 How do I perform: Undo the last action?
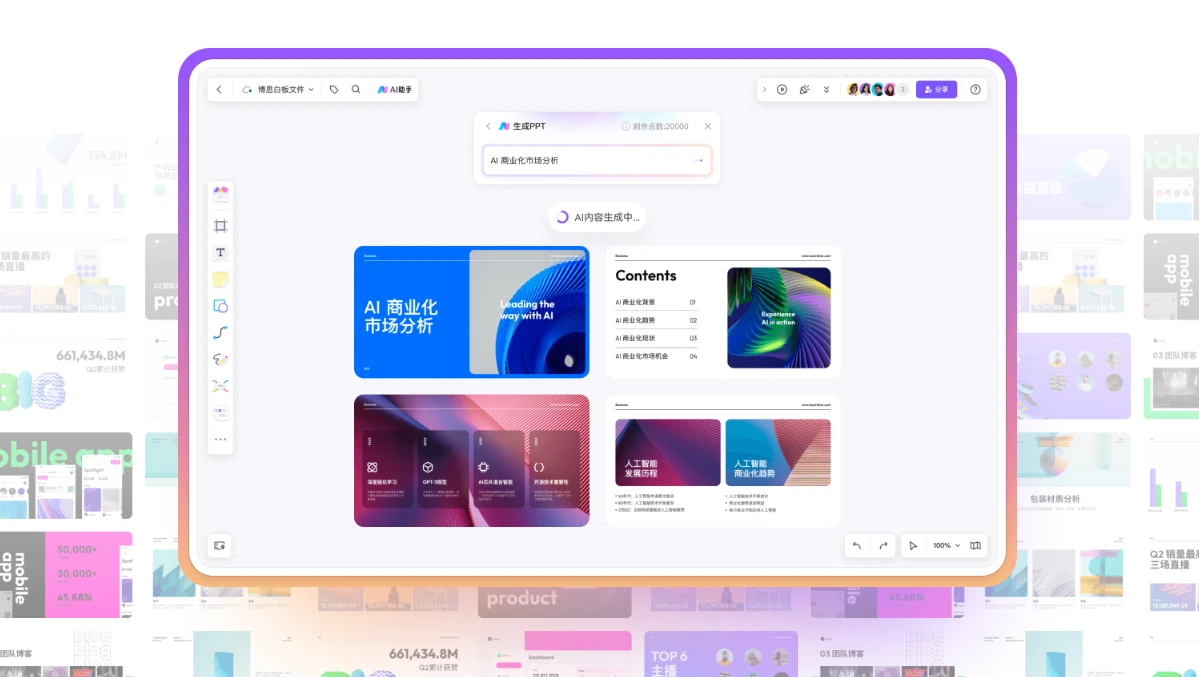pos(857,545)
